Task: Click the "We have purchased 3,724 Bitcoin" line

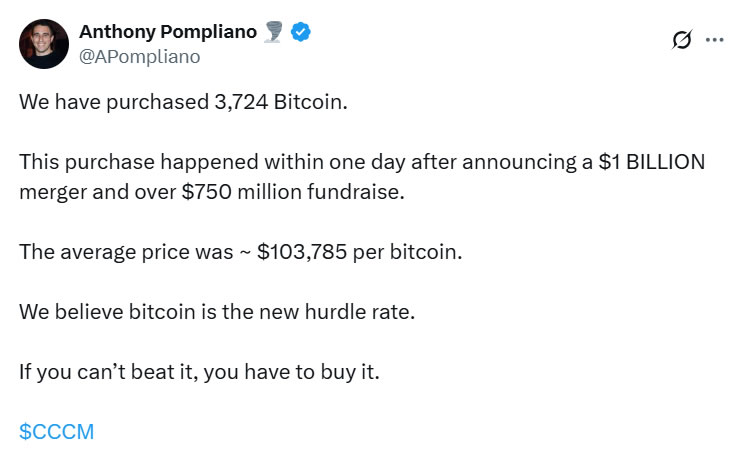Action: (x=183, y=104)
